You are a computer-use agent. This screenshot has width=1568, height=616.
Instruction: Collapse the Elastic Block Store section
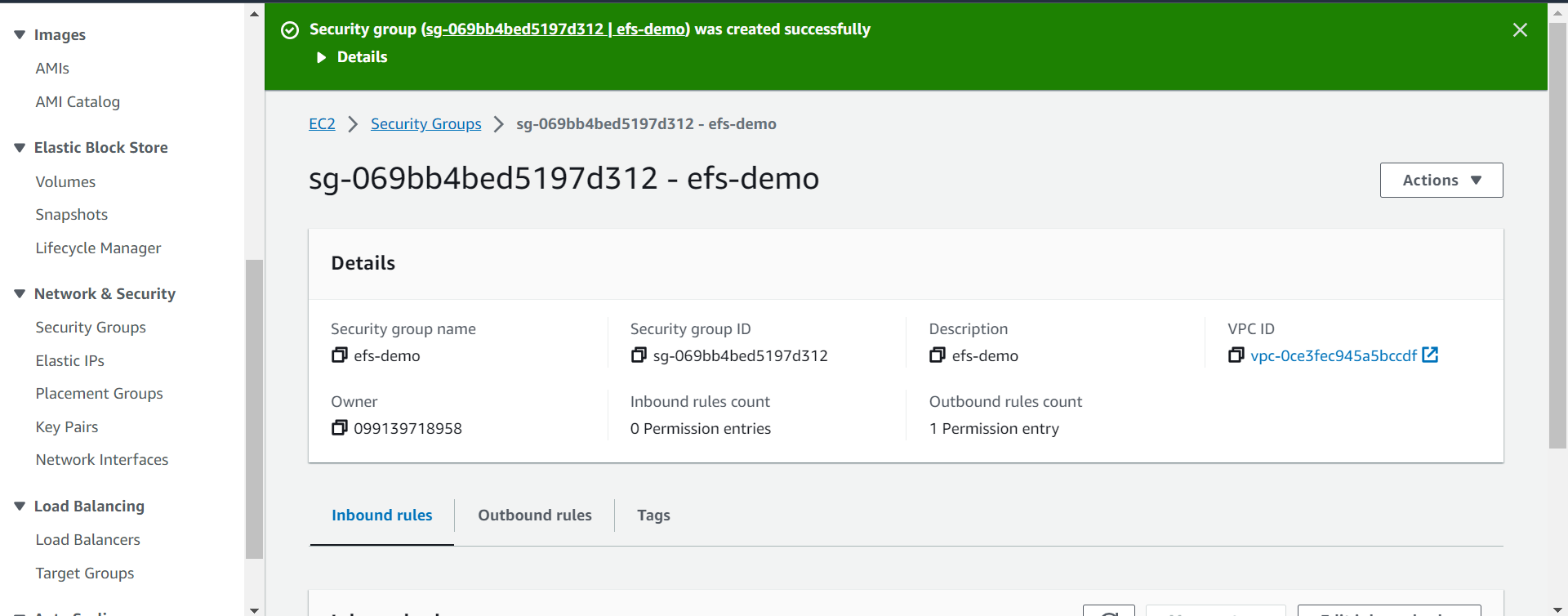pos(20,148)
